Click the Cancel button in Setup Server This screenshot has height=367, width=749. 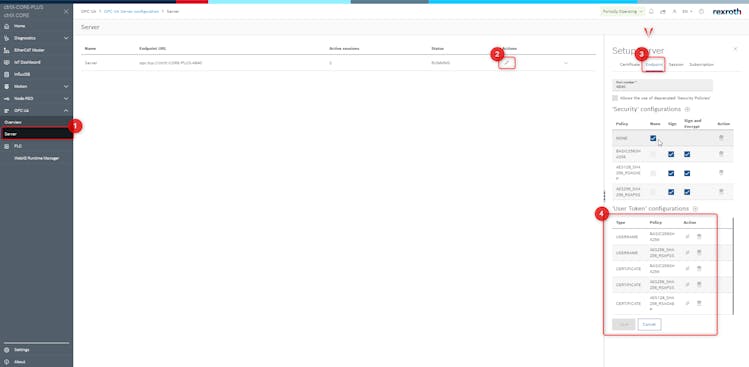(x=649, y=324)
